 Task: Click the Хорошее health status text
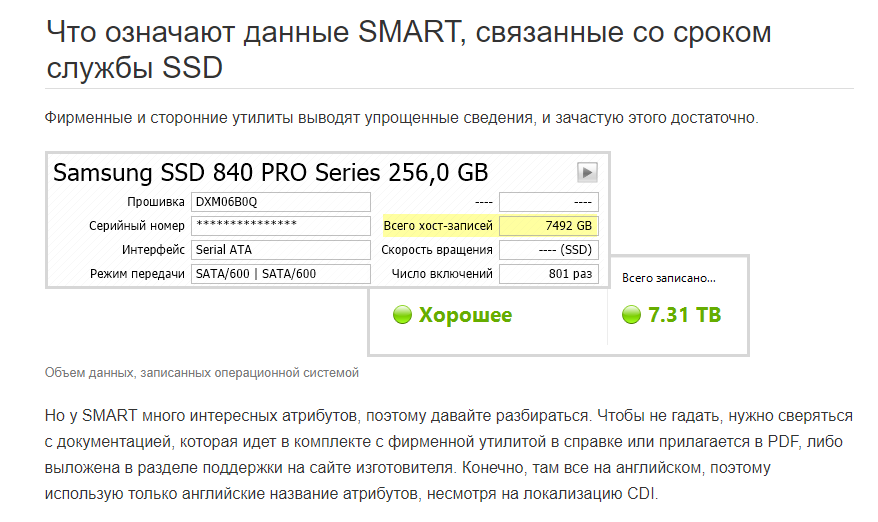click(x=465, y=316)
